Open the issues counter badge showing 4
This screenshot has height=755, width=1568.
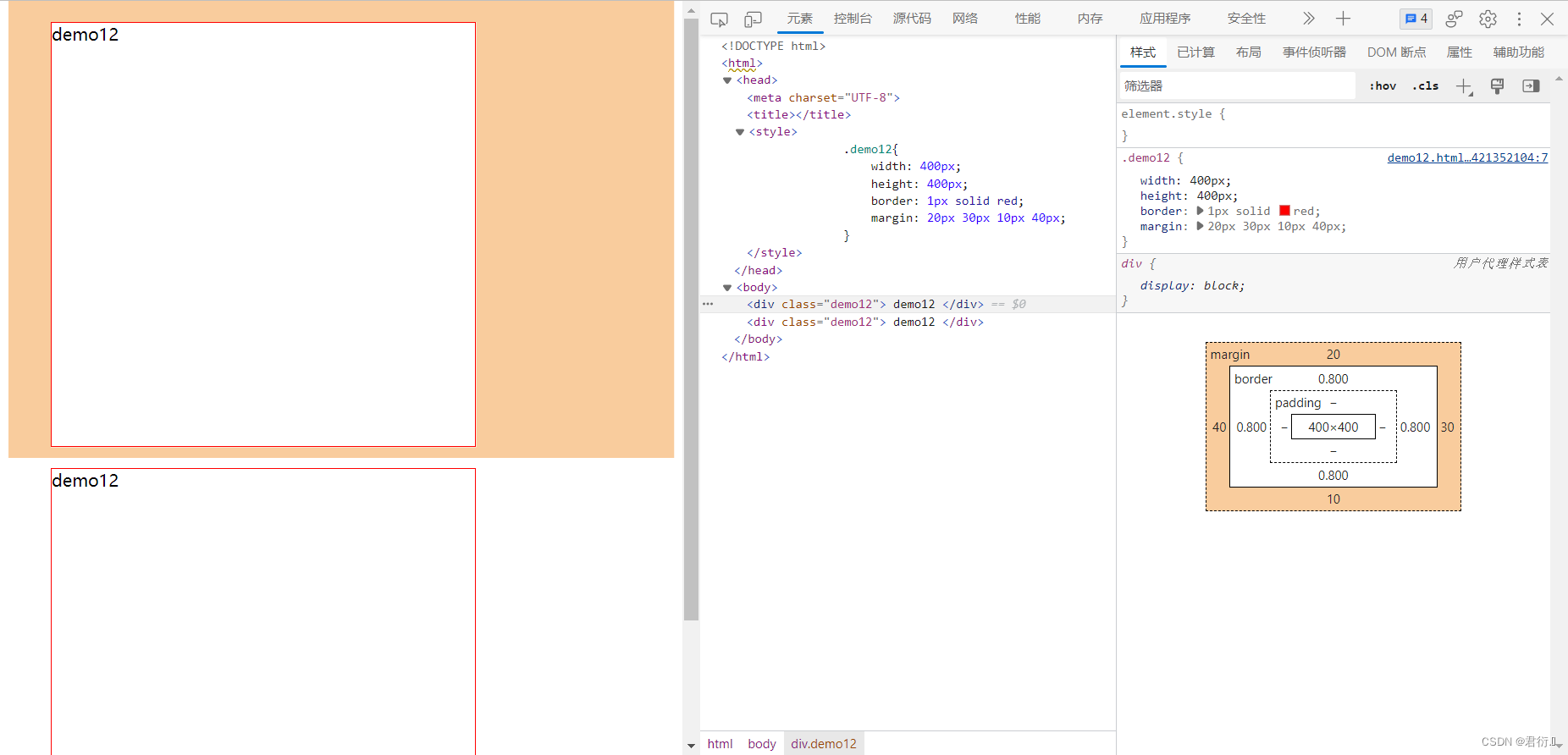click(1416, 19)
